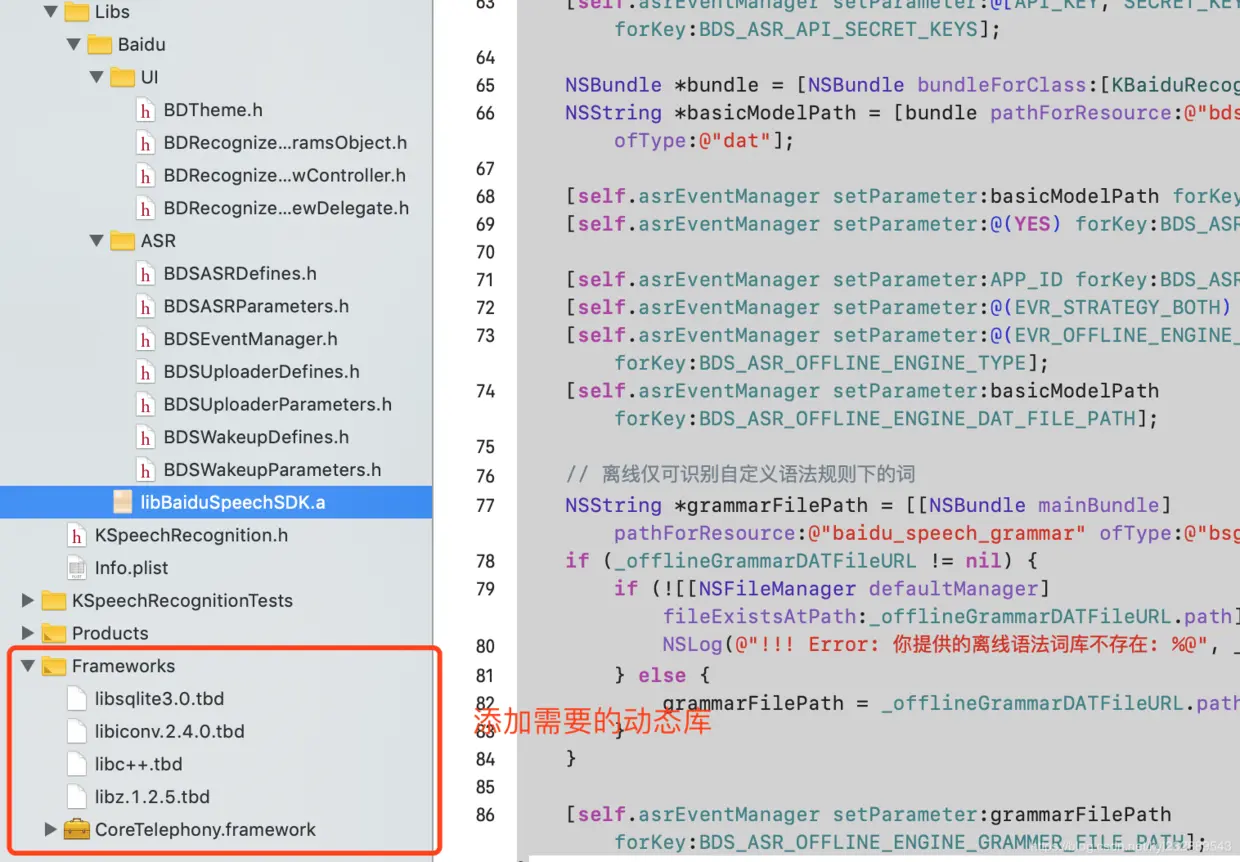Screen dimensions: 1240x862
Task: Click 'NSLog' error statement on line 80
Action: pyautogui.click(x=950, y=645)
